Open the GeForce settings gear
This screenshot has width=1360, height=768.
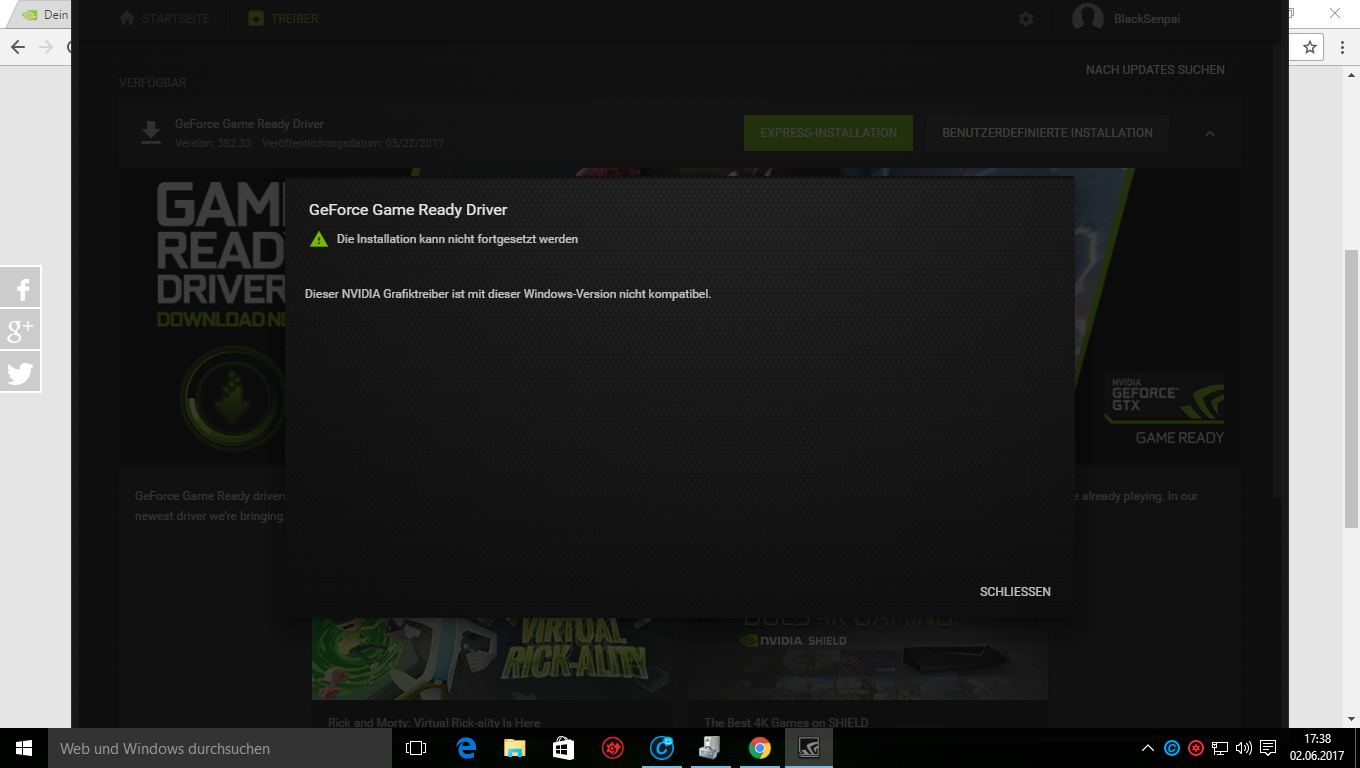point(1026,19)
